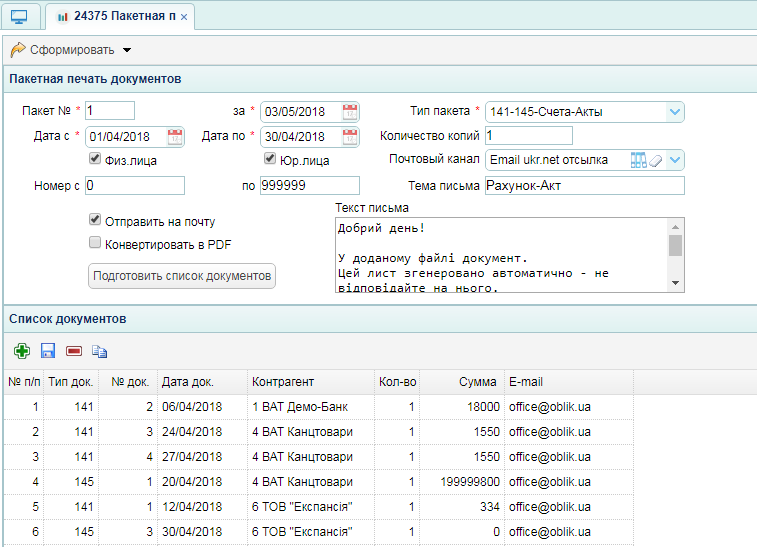Screen dimensions: 757x547
Task: Uncheck the Юр.лица checkbox
Action: [270, 158]
